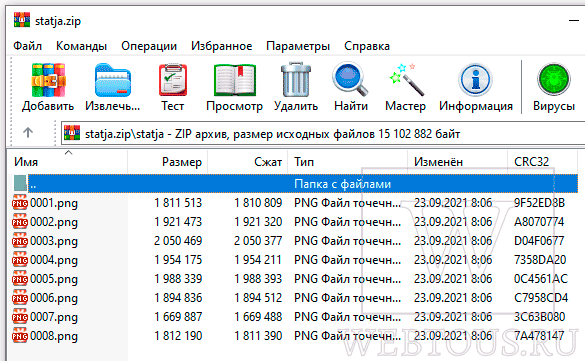The height and width of the screenshot is (361, 585).
Task: Go up one folder level arrow
Action: click(28, 132)
